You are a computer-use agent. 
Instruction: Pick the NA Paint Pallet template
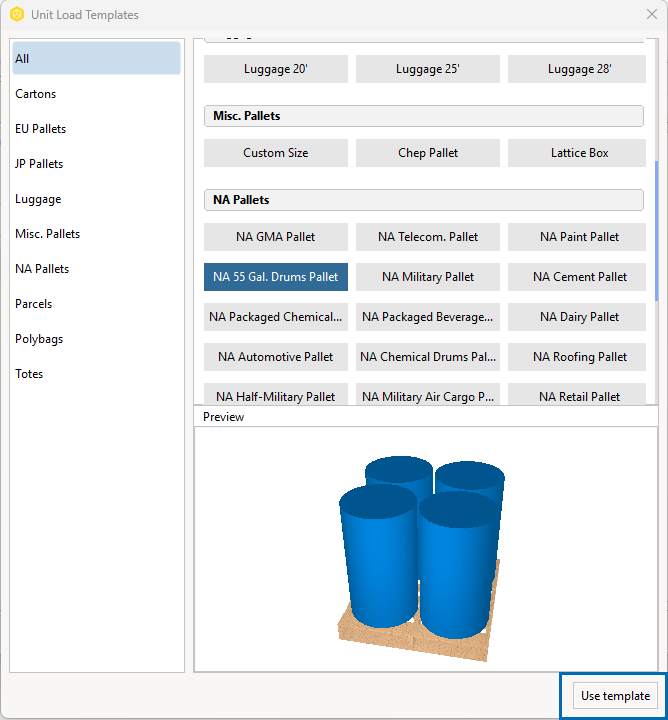pos(577,237)
